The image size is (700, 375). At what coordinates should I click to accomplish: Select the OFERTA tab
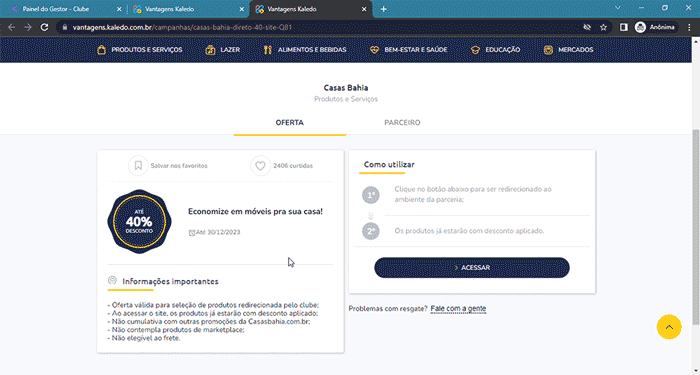(x=289, y=122)
